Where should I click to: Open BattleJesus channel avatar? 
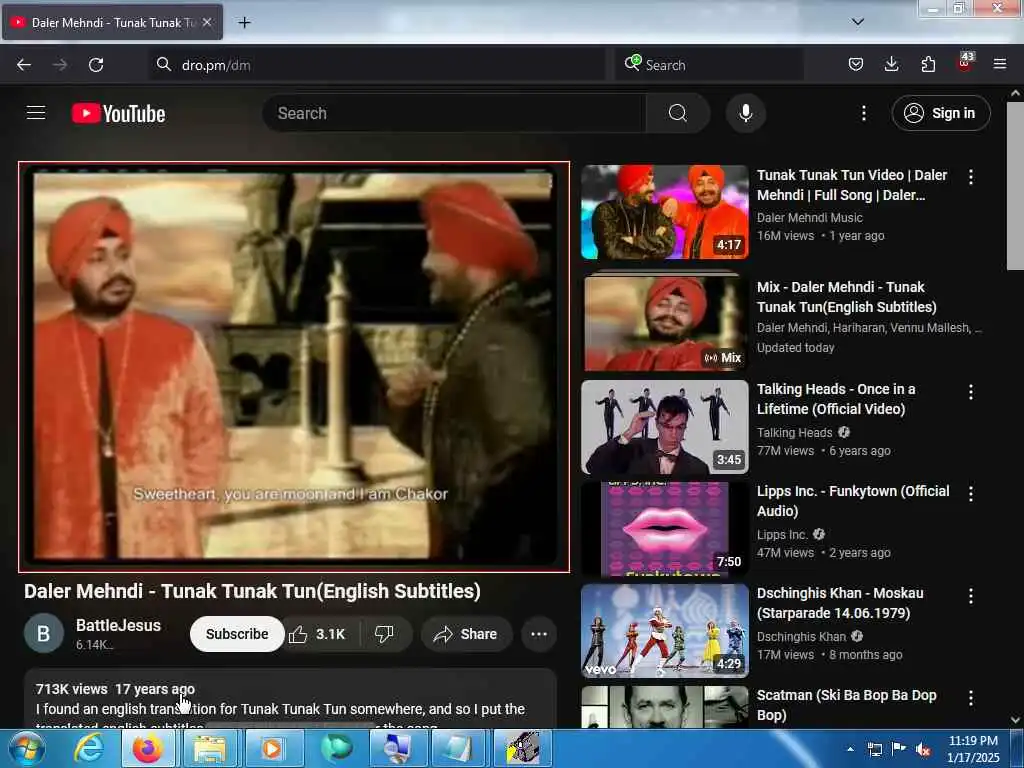[x=44, y=633]
